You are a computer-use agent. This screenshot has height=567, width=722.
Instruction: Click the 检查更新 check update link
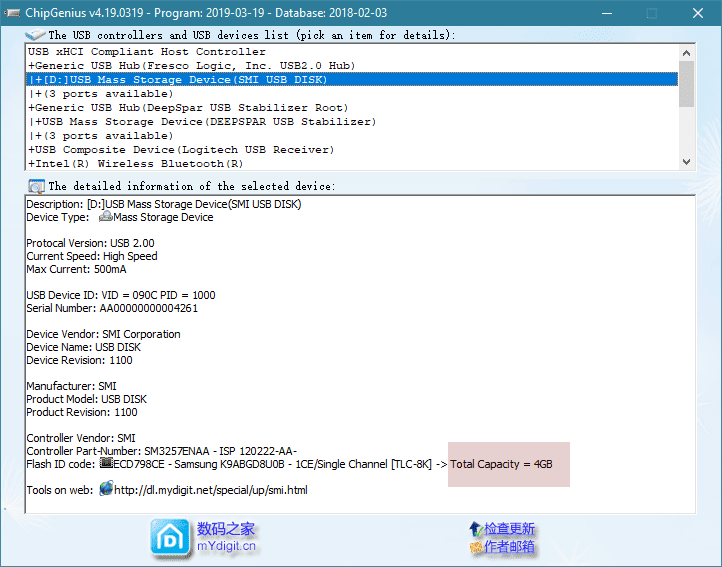(509, 529)
